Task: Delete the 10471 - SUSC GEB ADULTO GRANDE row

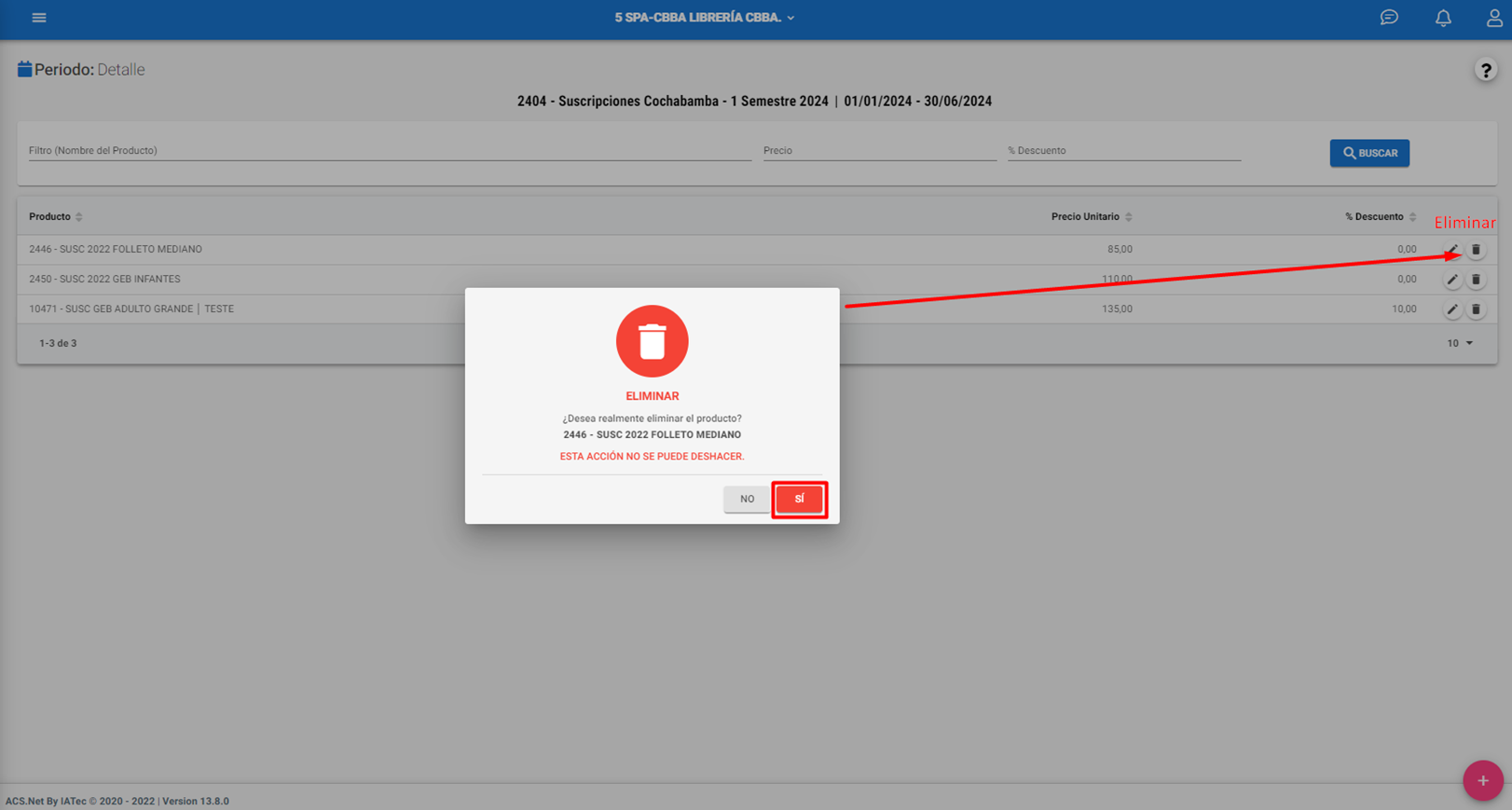Action: pyautogui.click(x=1476, y=309)
